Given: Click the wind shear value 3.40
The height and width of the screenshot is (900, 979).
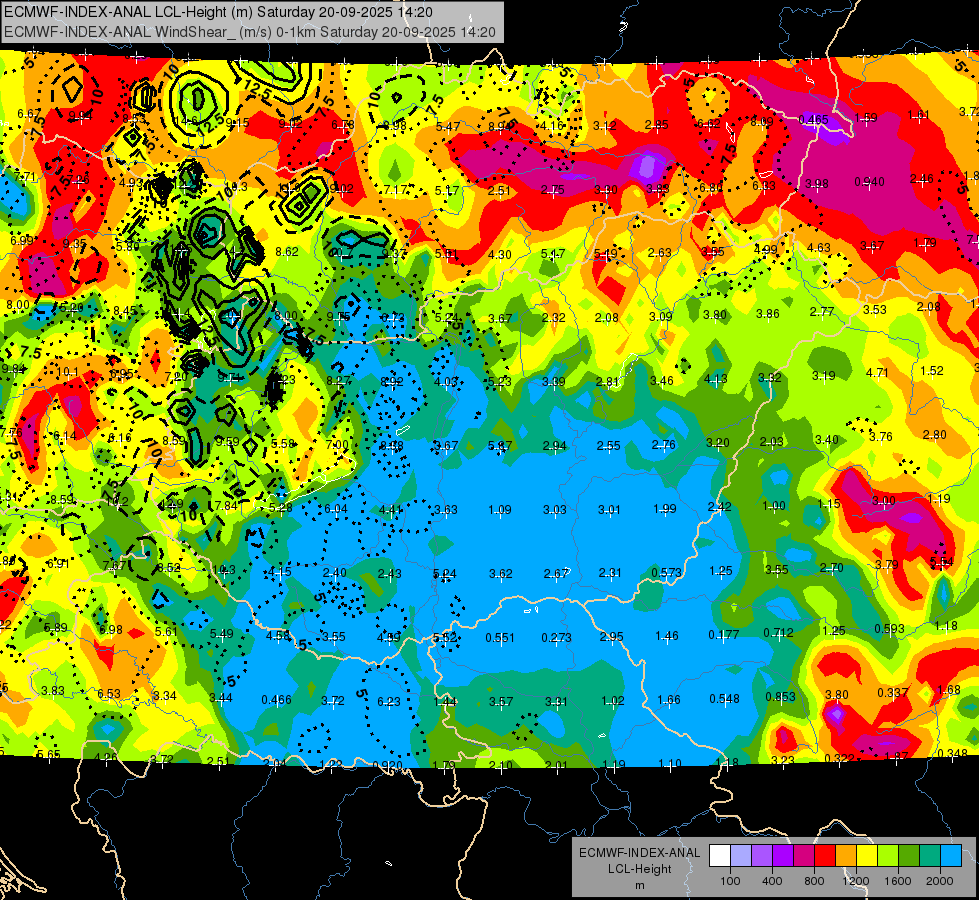Looking at the screenshot, I should (x=827, y=440).
